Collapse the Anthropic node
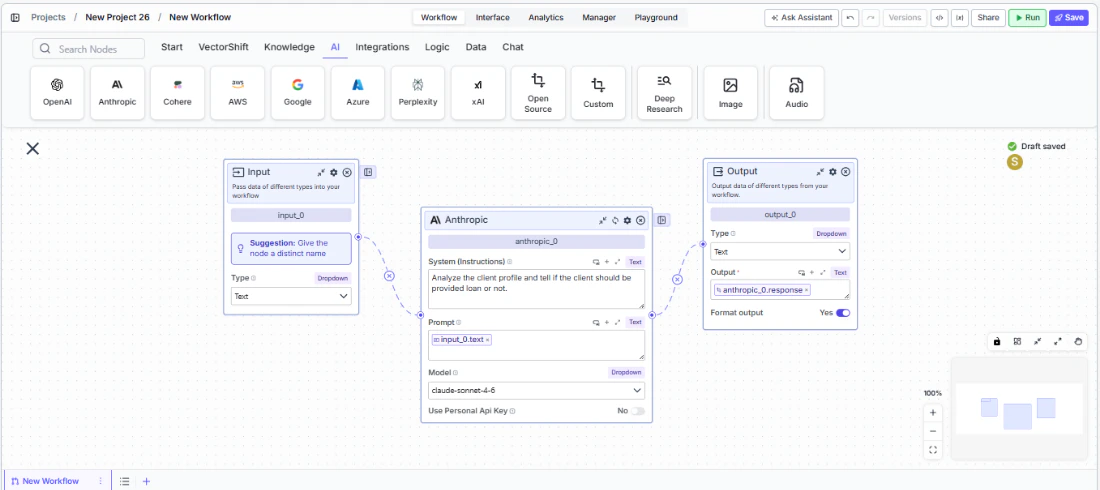Screen dimensions: 1100x490 pyautogui.click(x=602, y=220)
